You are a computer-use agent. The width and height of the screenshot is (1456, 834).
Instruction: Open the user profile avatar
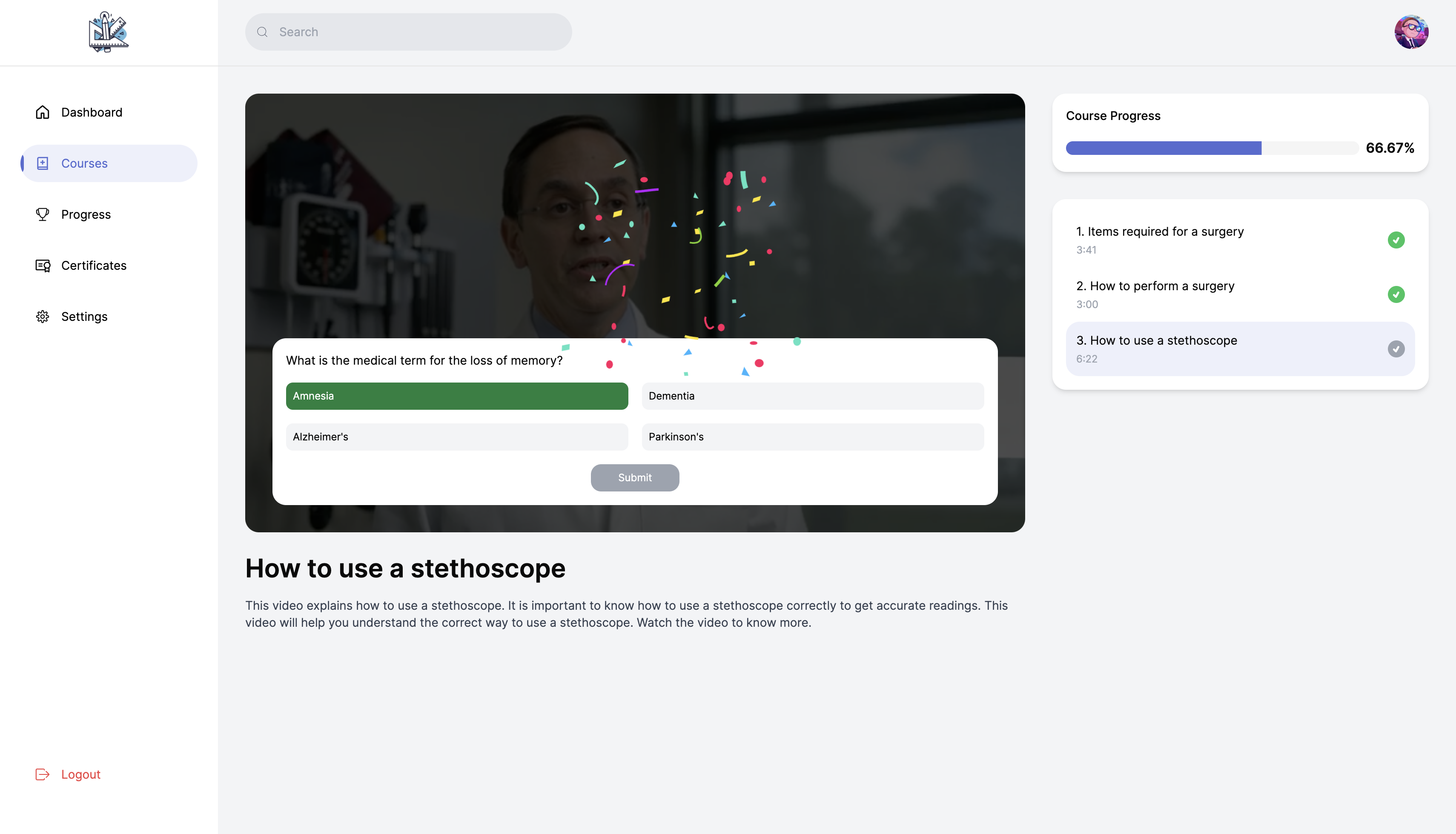[x=1411, y=32]
